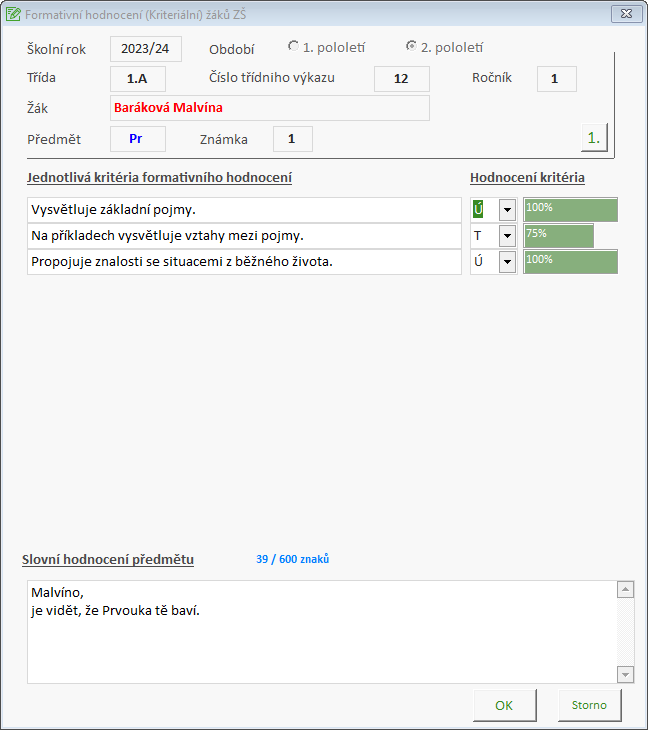Click the Školní rok field 2023/24
Screen dimensions: 648x730
(x=146, y=49)
